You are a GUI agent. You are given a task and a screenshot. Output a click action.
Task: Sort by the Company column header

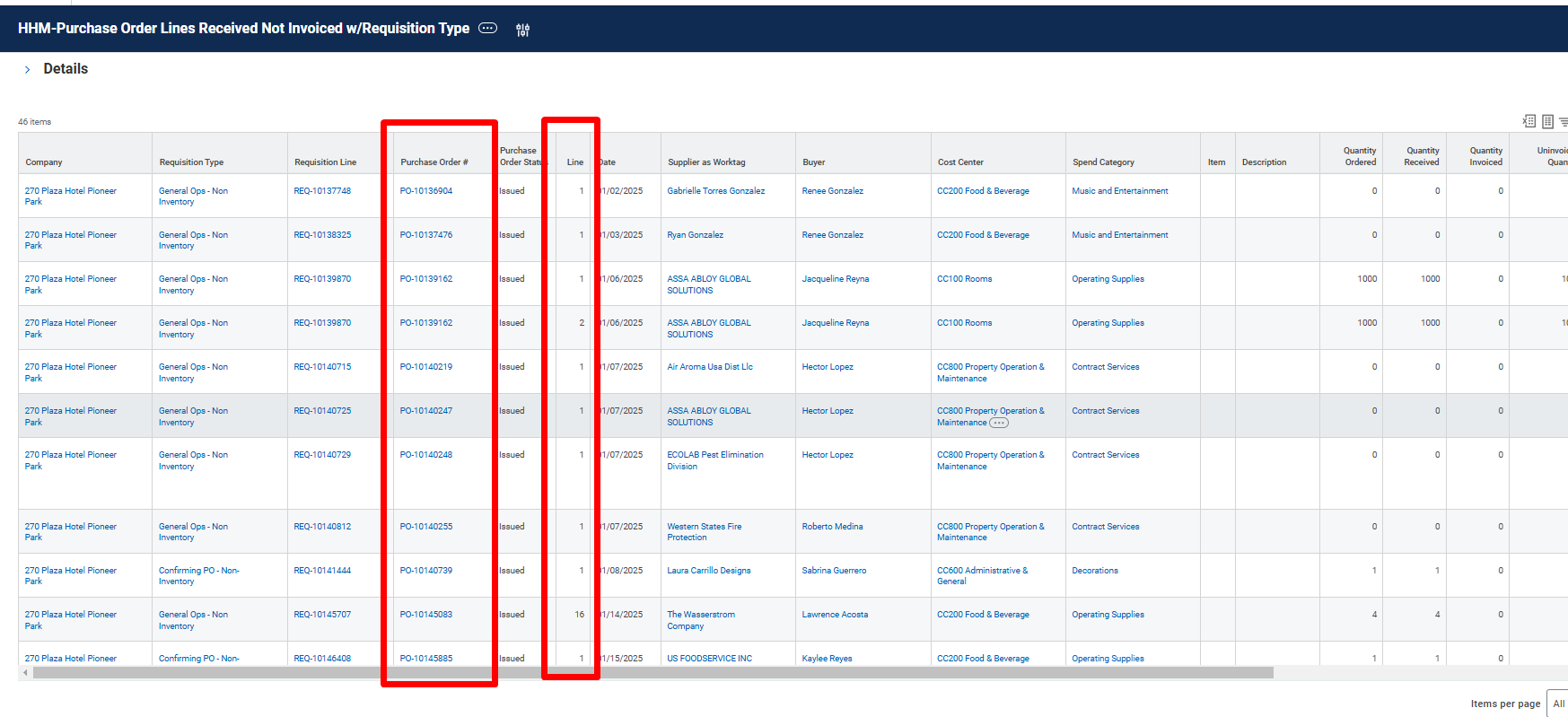[x=44, y=162]
